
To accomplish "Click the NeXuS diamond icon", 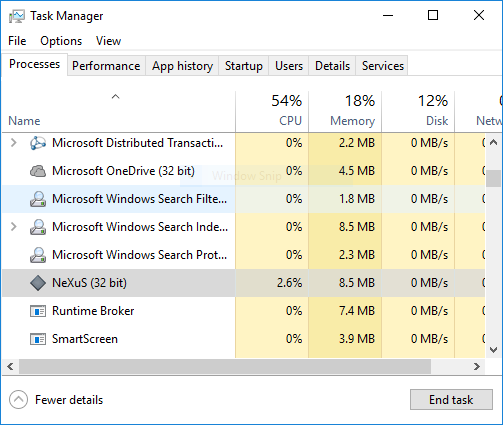I will (38, 283).
